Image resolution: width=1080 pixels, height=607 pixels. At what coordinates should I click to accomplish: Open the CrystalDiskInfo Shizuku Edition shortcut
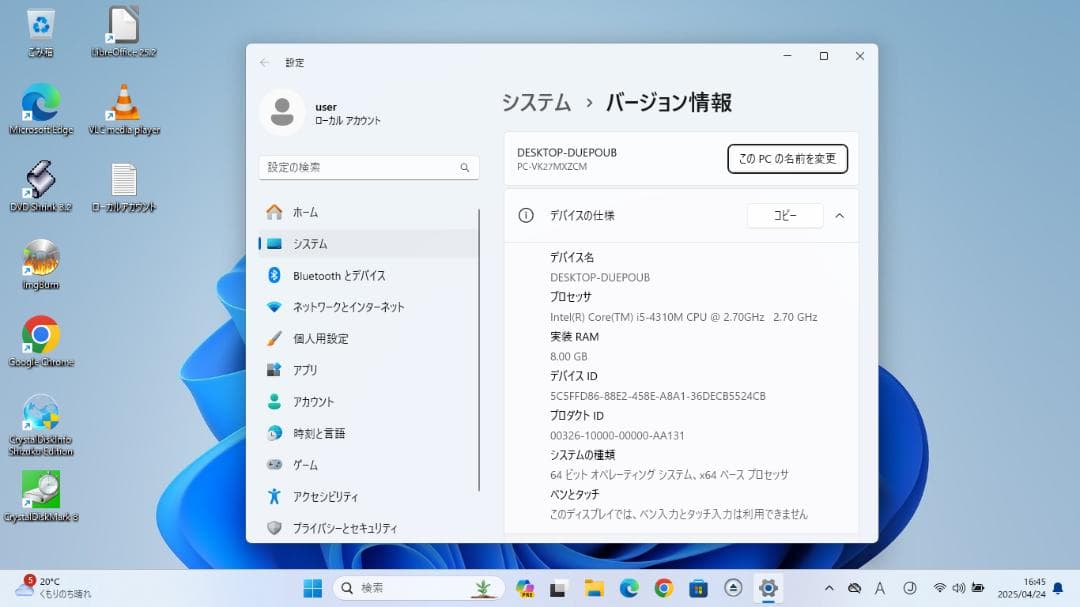(x=41, y=424)
